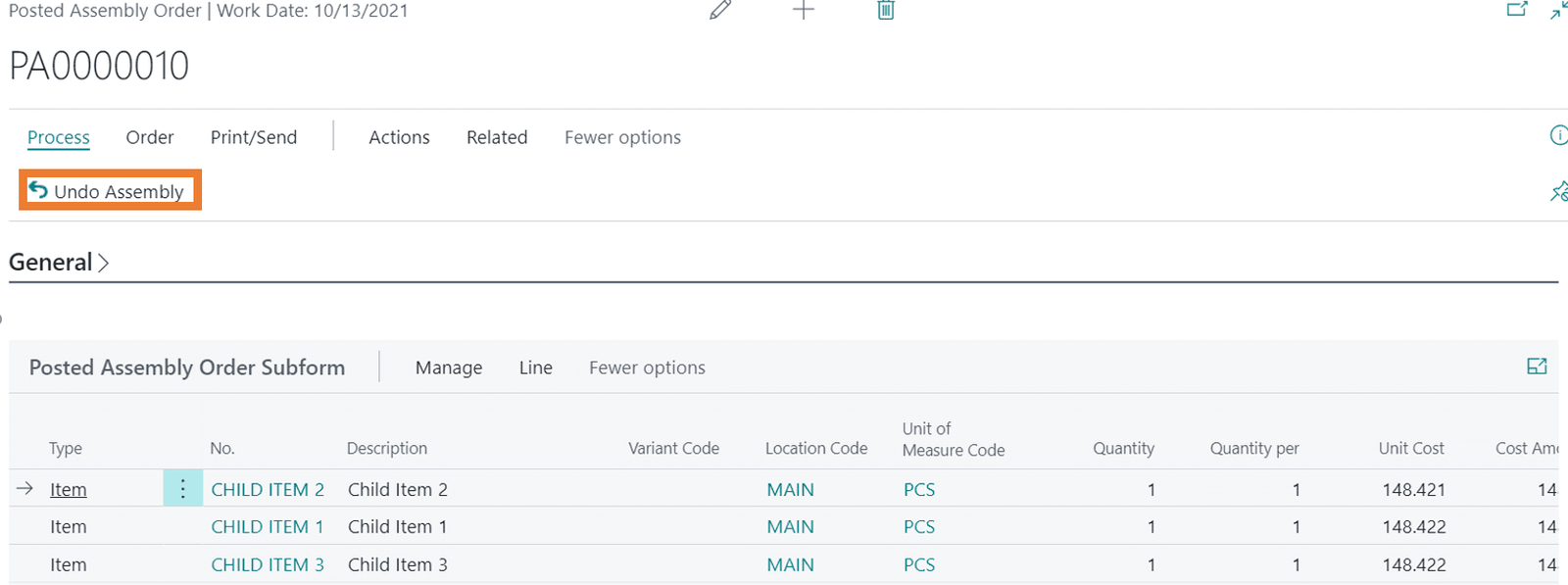This screenshot has height=585, width=1568.
Task: Open the Process menu
Action: (59, 137)
